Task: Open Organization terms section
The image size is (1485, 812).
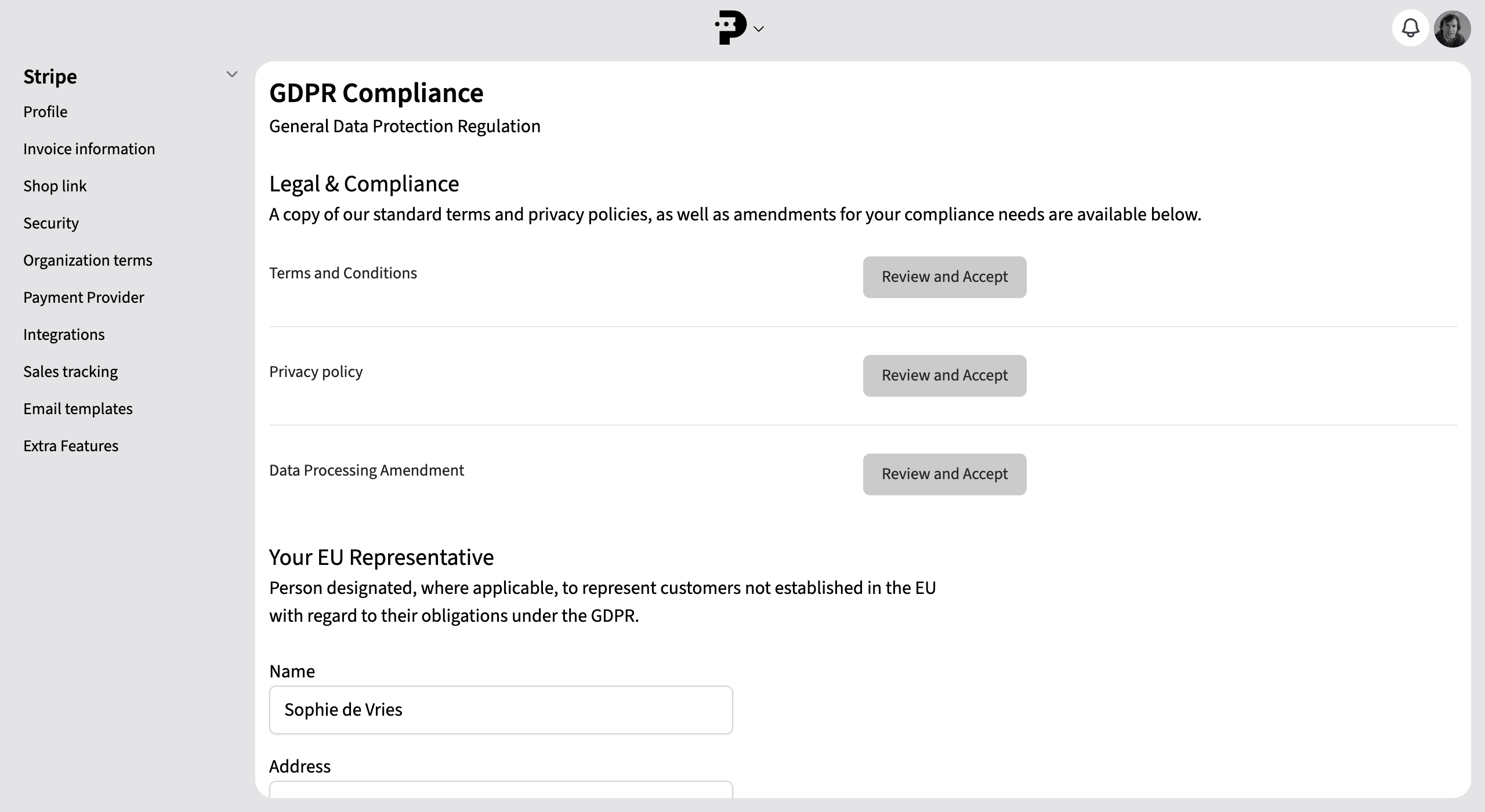Action: tap(88, 260)
